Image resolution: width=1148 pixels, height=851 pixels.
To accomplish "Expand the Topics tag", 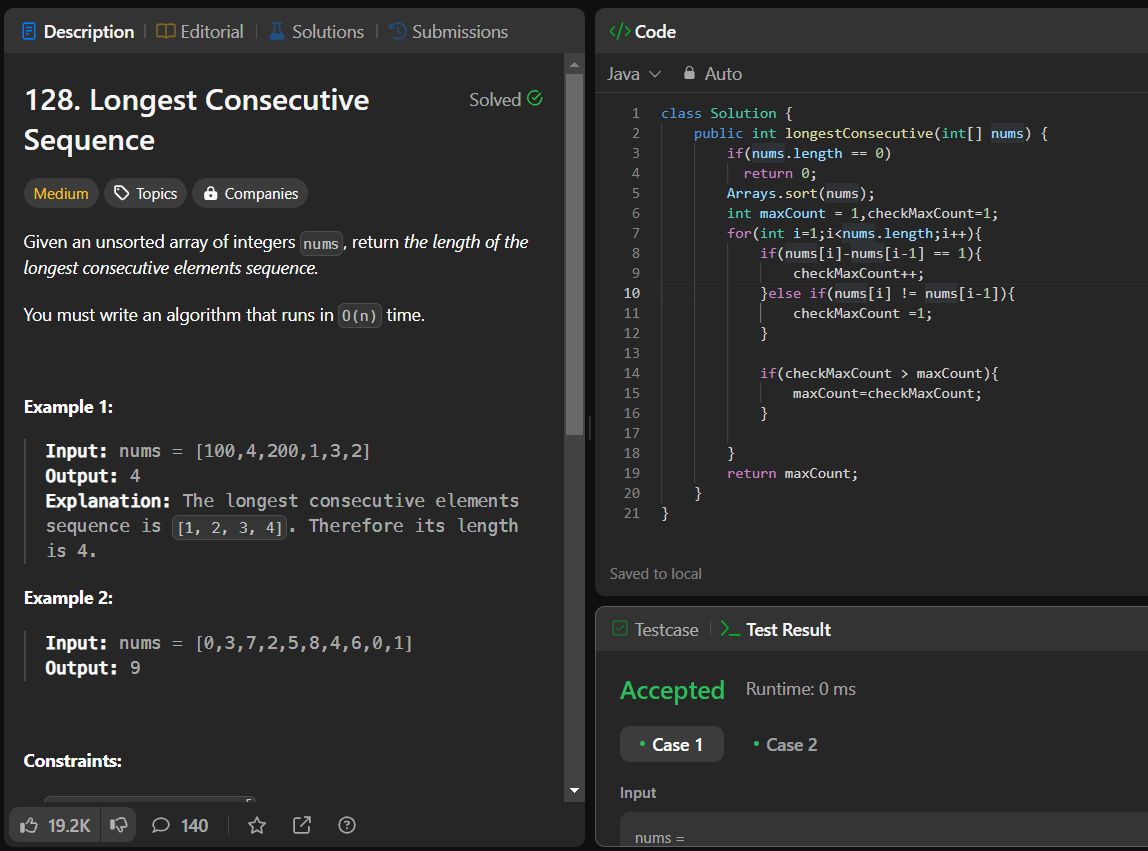I will (x=146, y=194).
